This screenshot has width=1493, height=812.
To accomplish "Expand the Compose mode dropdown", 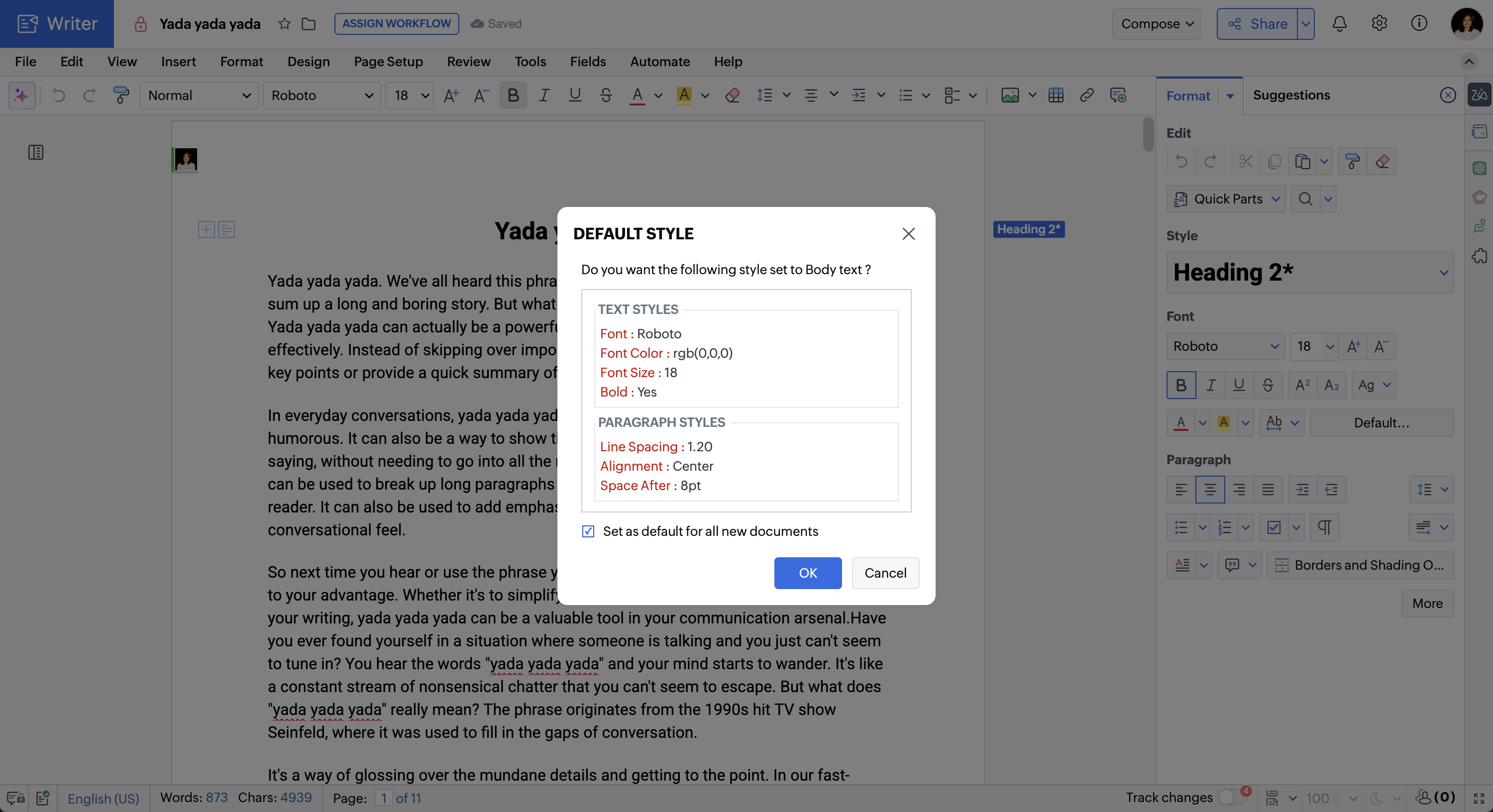I will (1156, 24).
